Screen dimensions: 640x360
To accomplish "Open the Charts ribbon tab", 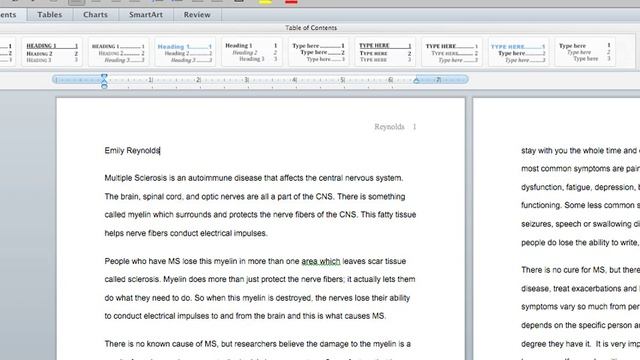I will click(96, 15).
